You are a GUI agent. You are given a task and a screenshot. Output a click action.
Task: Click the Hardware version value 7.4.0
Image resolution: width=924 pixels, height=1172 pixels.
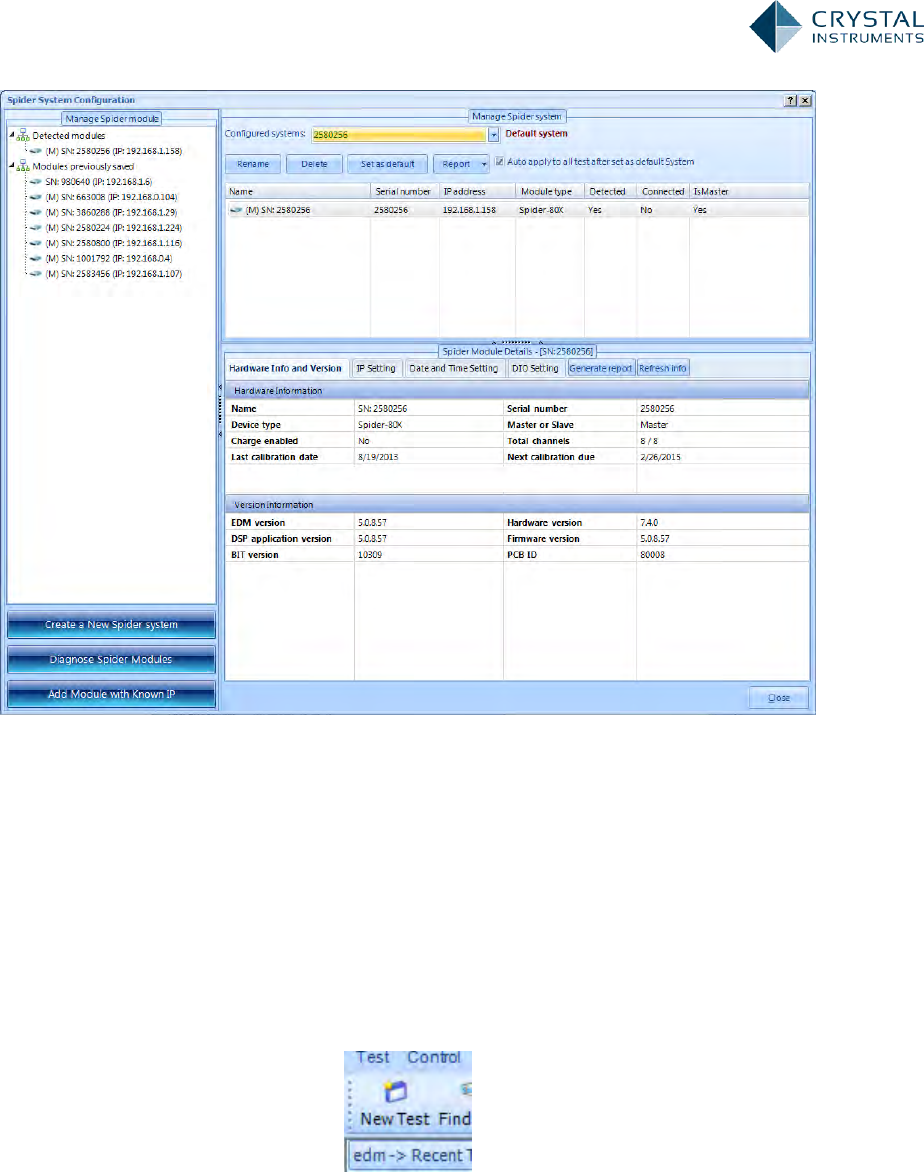[x=649, y=522]
